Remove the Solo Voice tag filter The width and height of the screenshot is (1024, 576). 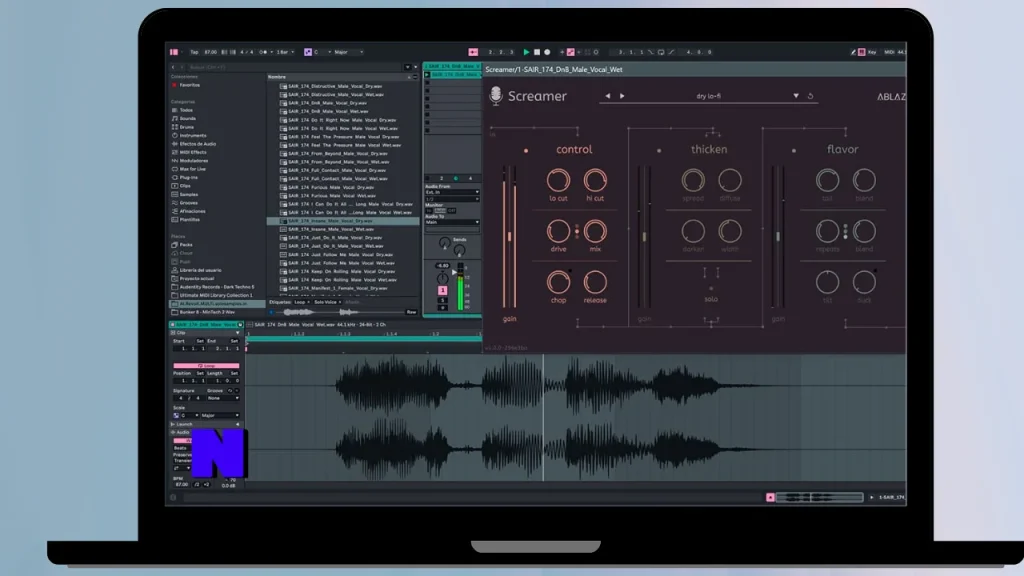pyautogui.click(x=340, y=302)
